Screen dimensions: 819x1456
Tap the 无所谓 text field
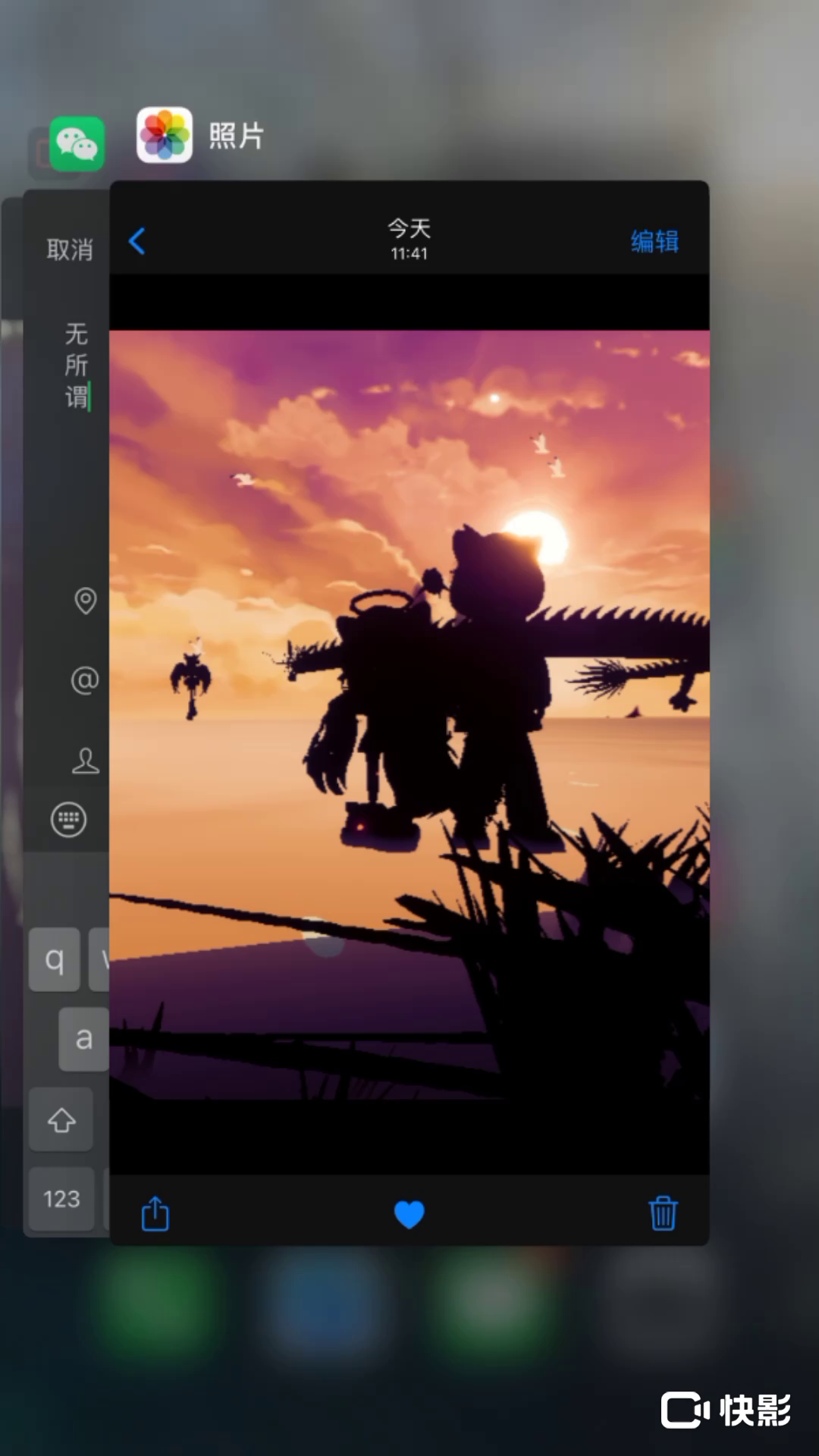[x=76, y=366]
